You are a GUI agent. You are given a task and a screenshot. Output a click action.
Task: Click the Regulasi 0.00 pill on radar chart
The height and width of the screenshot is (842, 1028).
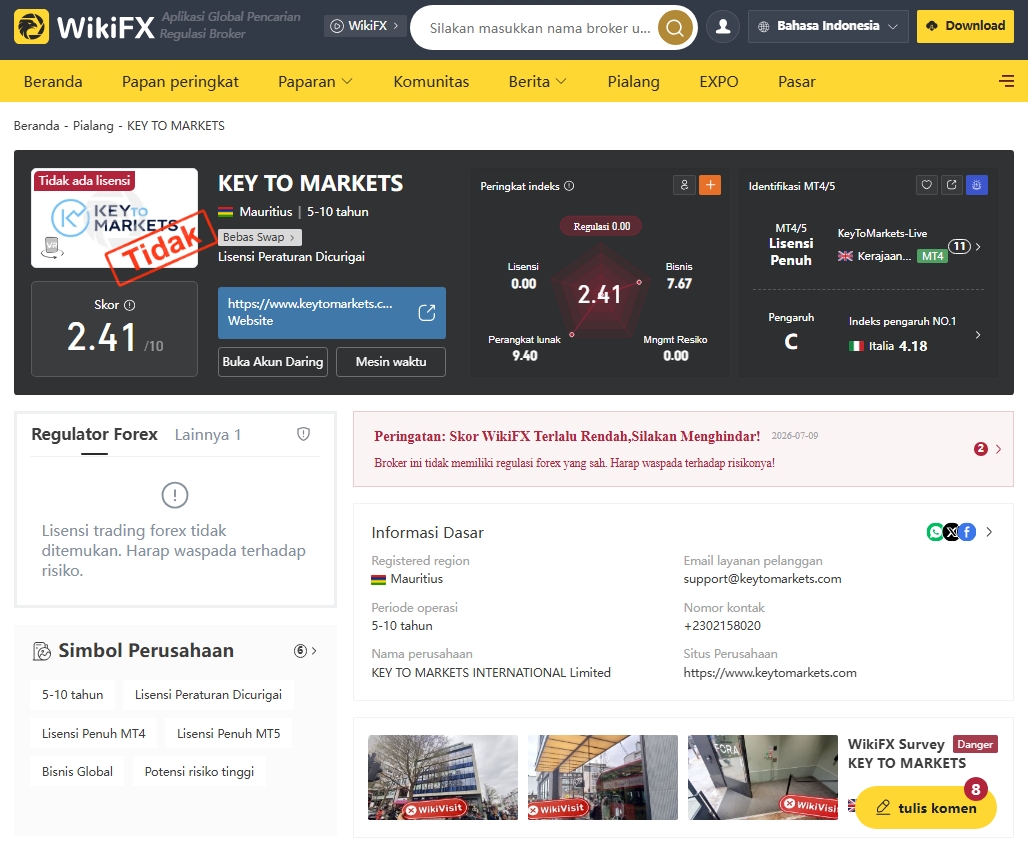click(601, 226)
